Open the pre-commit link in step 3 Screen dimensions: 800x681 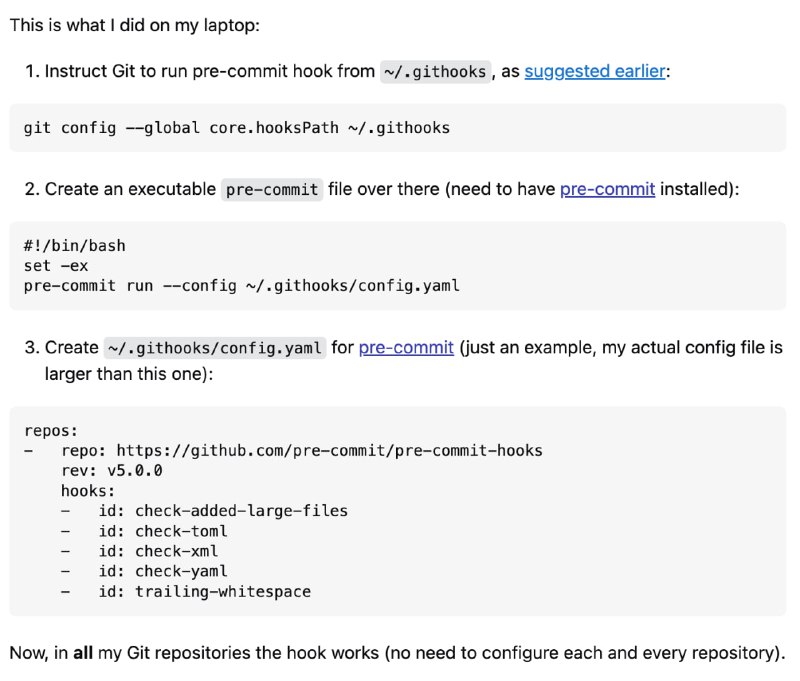click(x=406, y=347)
